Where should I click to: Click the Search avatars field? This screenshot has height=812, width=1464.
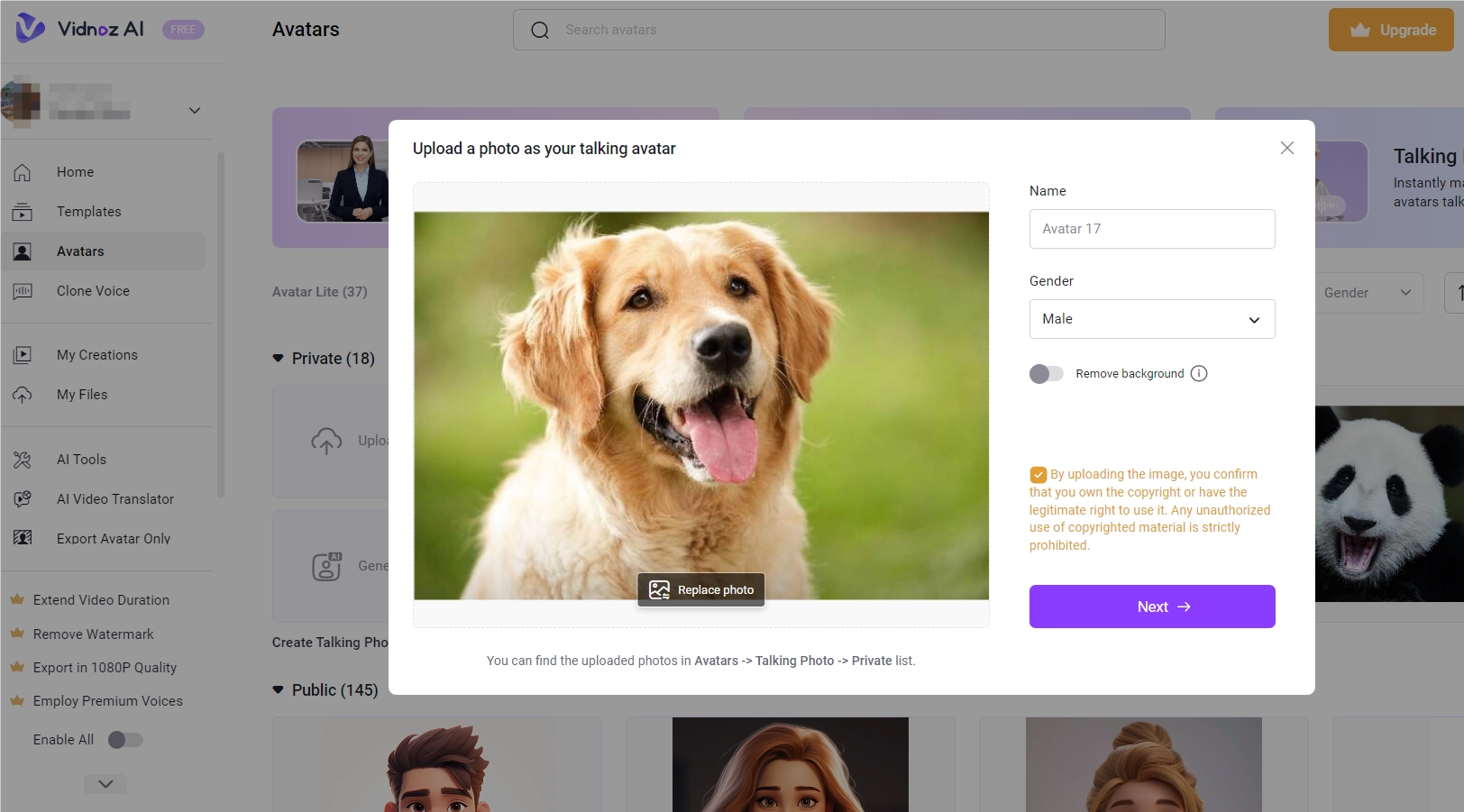point(839,30)
